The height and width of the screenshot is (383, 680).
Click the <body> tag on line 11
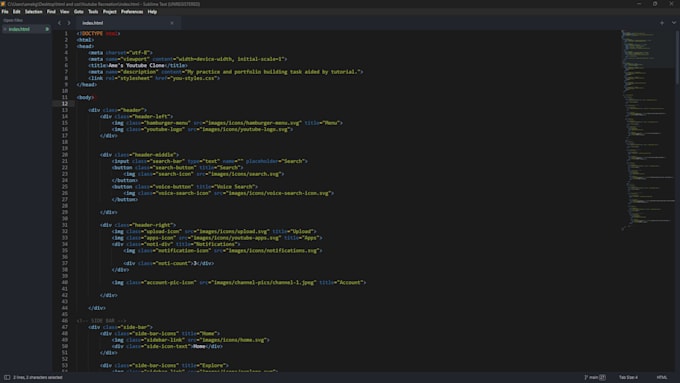click(x=85, y=97)
